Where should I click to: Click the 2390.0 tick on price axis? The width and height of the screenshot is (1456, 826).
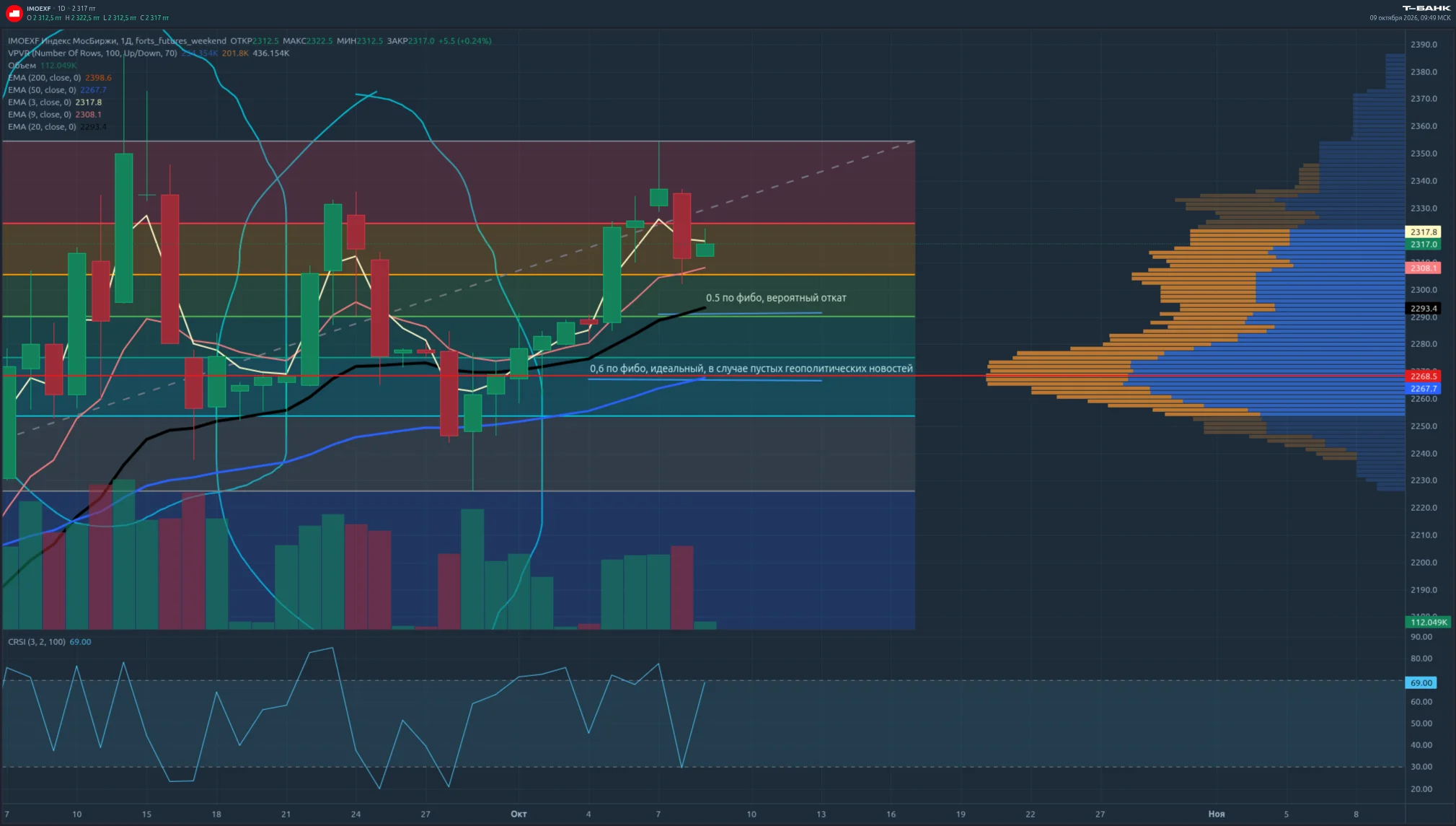click(1424, 45)
